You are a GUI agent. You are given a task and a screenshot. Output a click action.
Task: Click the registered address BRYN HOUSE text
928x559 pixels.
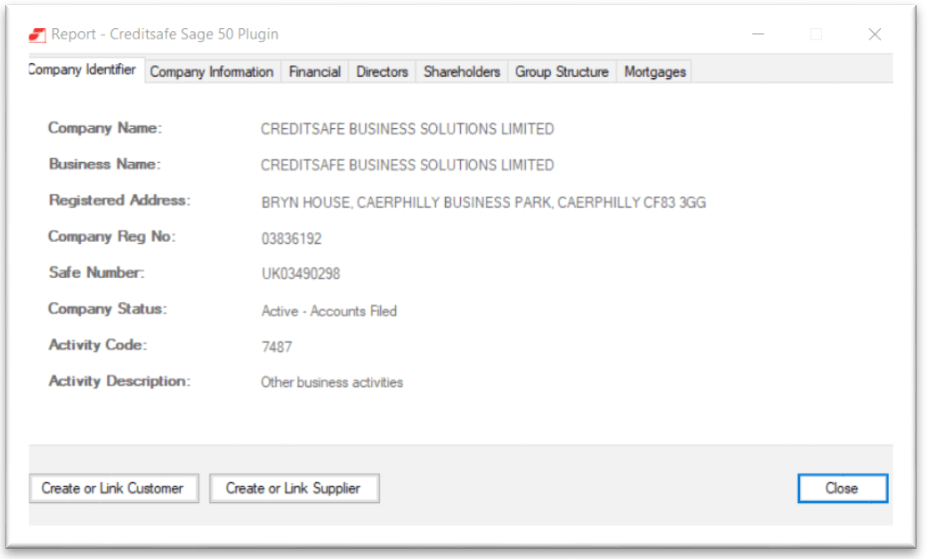click(484, 202)
